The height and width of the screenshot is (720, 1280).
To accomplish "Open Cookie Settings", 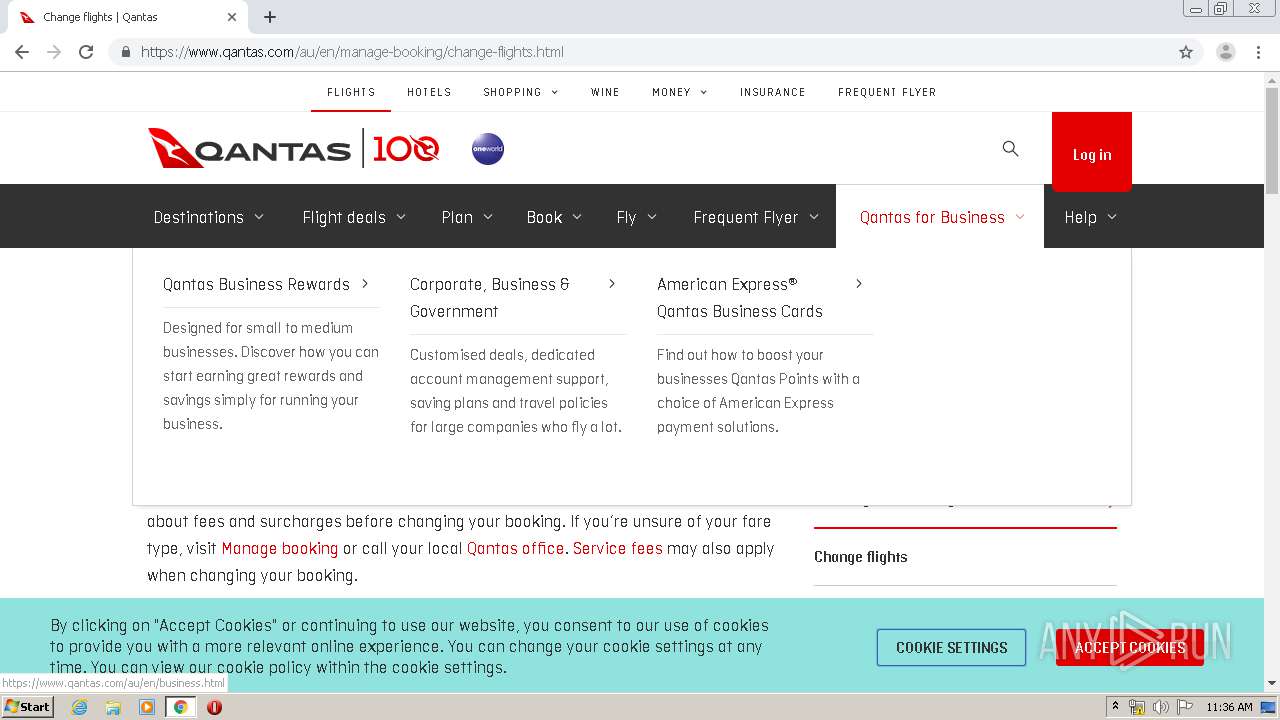I will point(951,647).
